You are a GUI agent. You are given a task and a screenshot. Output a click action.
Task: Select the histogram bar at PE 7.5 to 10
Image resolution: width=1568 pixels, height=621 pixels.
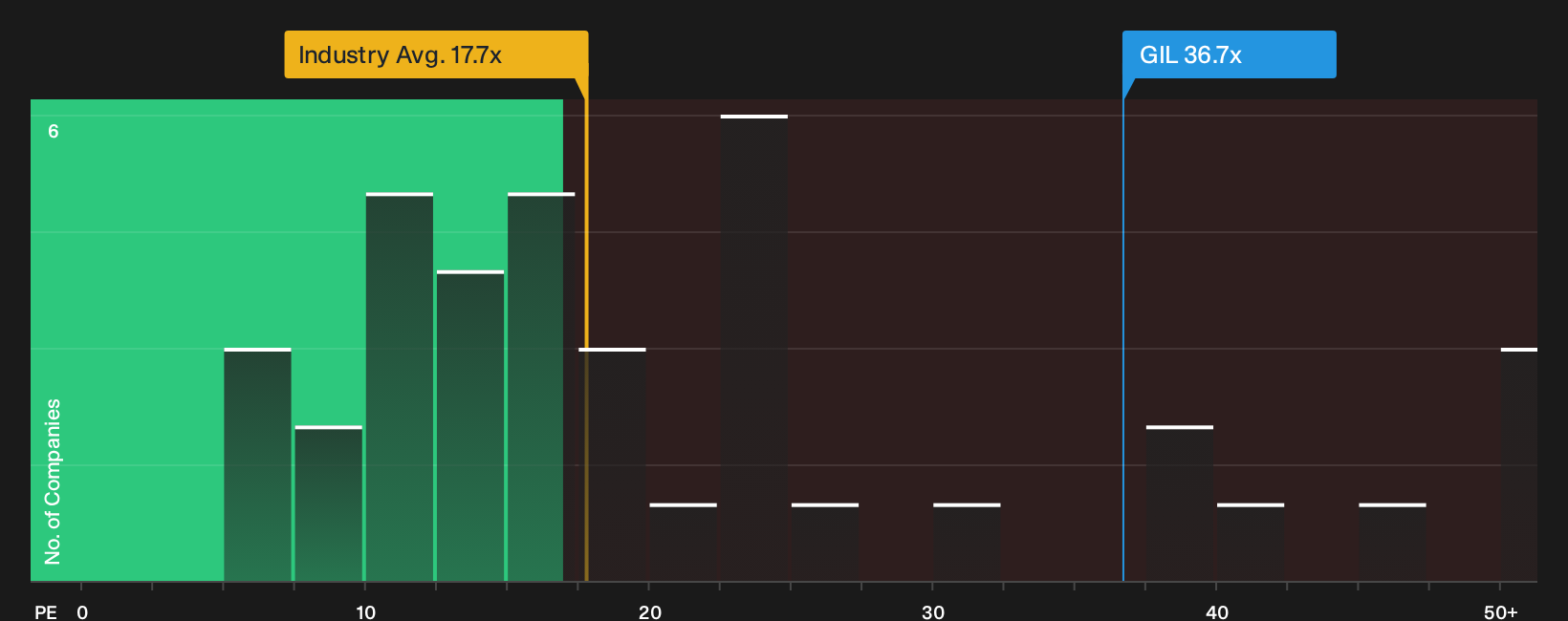(x=328, y=503)
